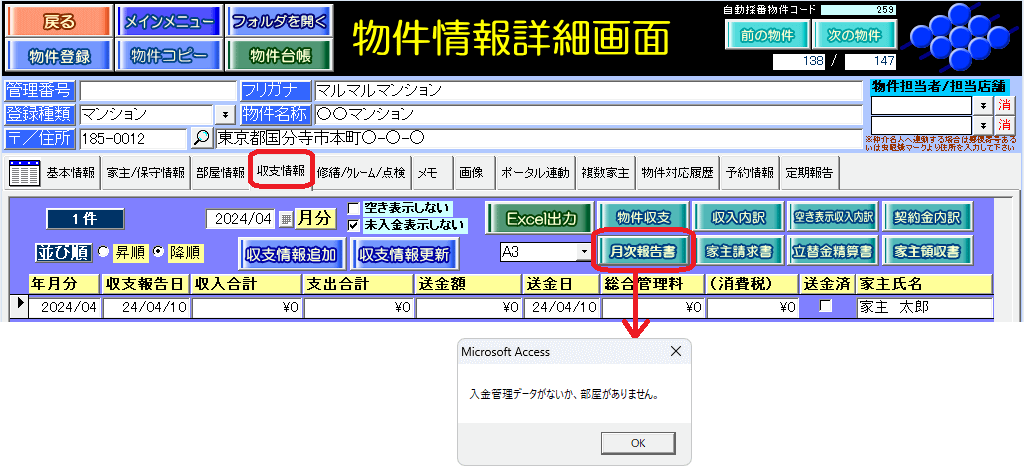
Task: Enable the 空き表示しない checkbox
Action: (x=354, y=209)
